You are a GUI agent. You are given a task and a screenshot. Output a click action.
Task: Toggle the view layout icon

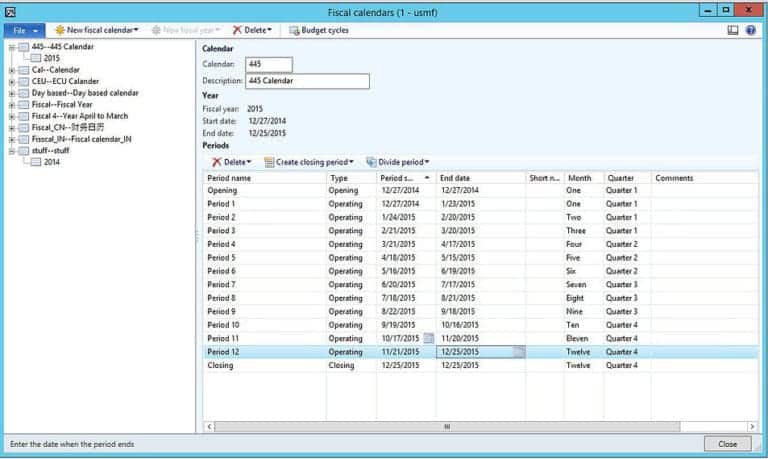coord(733,30)
